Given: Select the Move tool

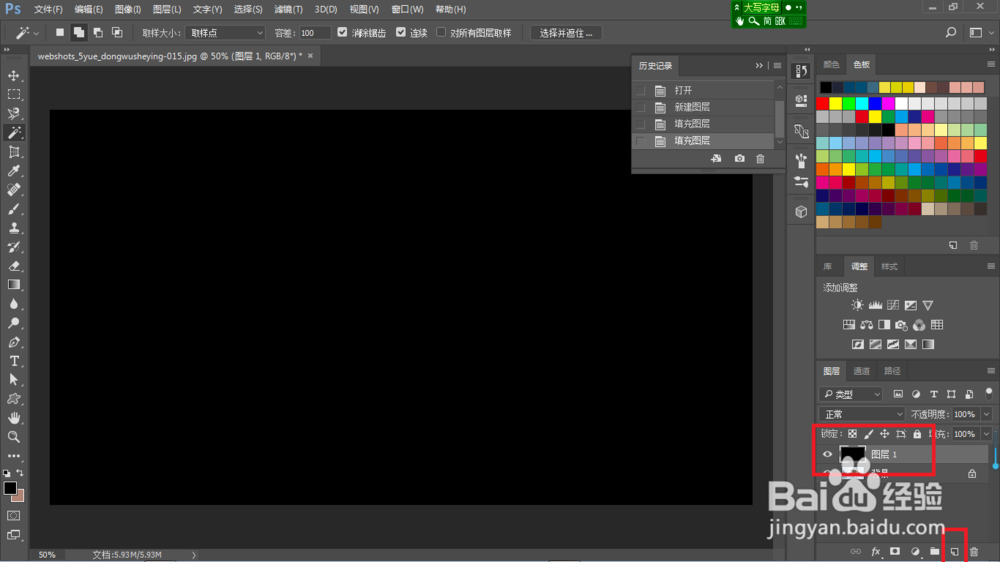Looking at the screenshot, I should (13, 76).
